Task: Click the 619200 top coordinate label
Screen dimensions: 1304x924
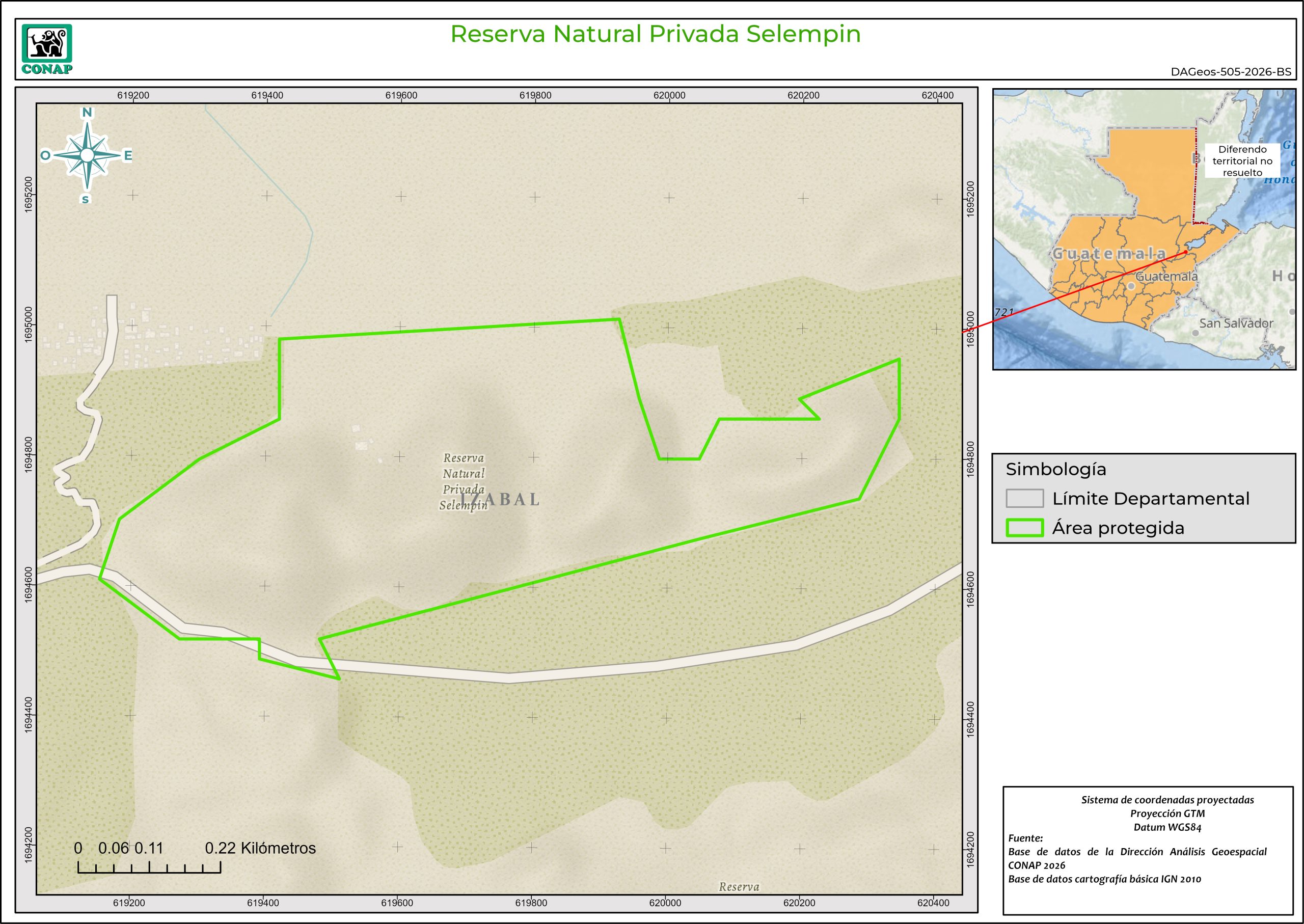Action: (133, 96)
